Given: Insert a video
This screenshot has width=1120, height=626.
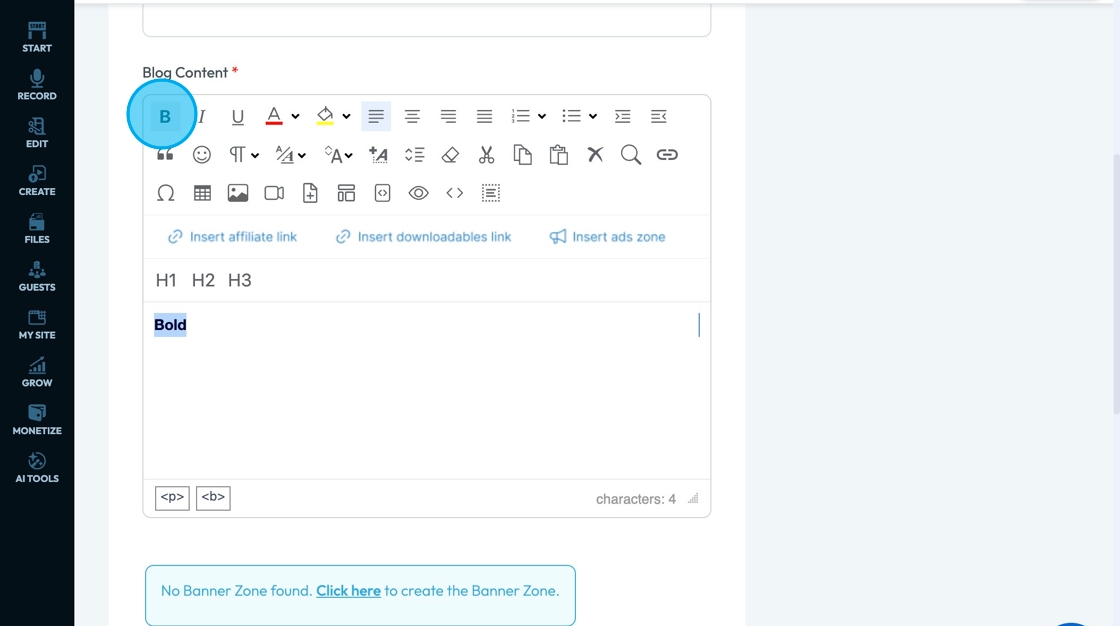Looking at the screenshot, I should 274,194.
